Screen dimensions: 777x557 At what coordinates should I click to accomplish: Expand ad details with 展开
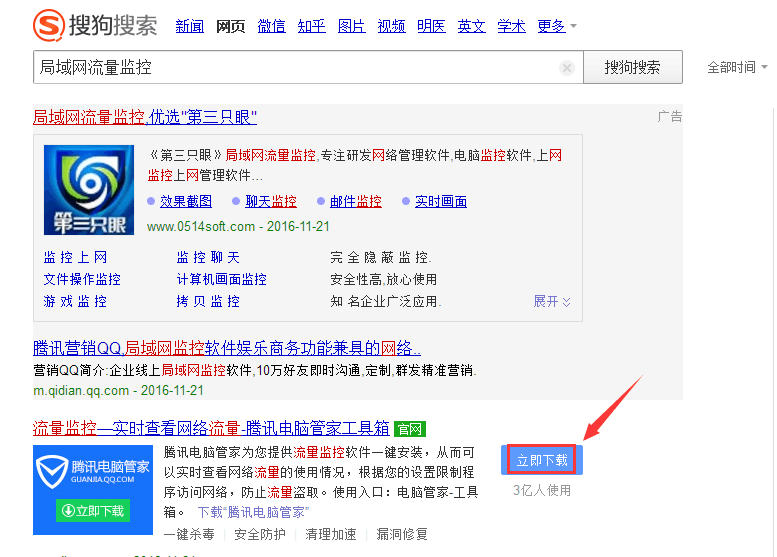coord(552,301)
